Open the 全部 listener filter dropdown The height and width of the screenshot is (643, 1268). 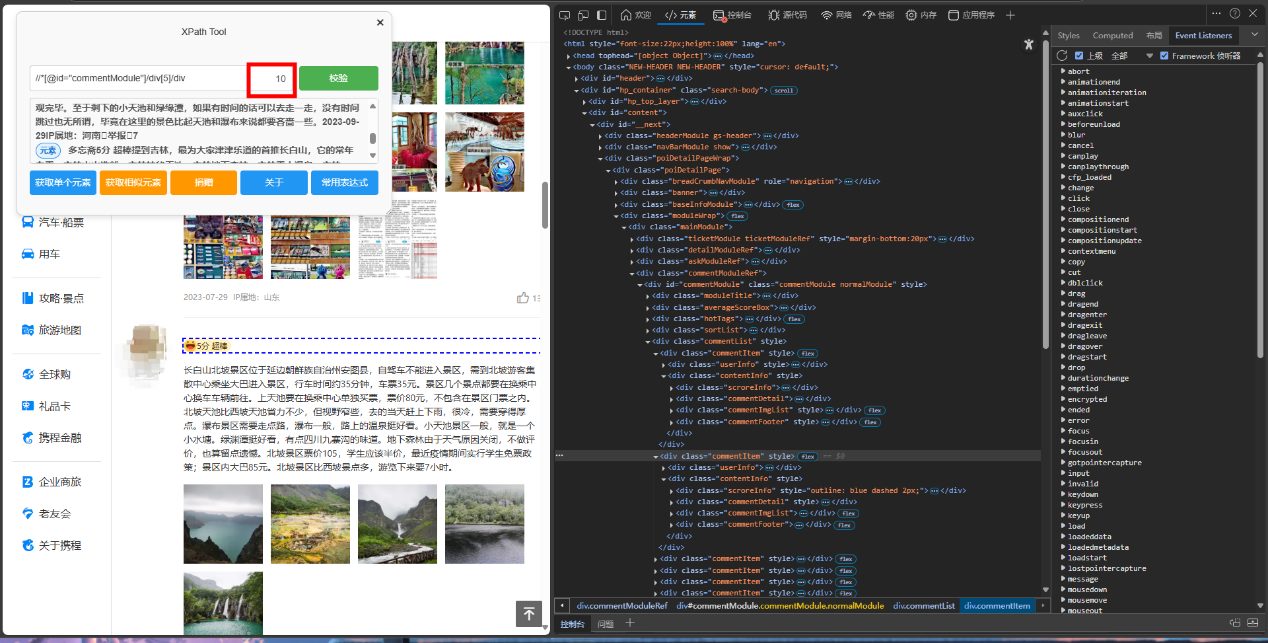pos(1132,56)
